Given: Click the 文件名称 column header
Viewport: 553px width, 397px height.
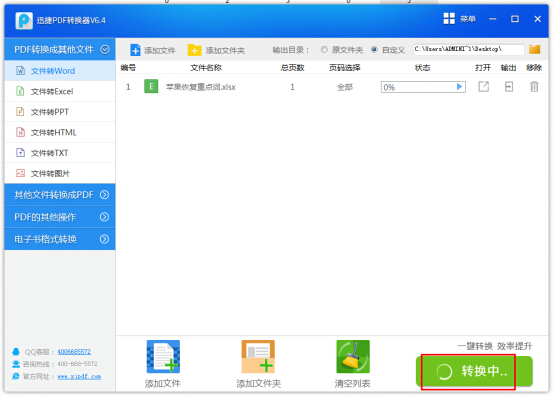Looking at the screenshot, I should point(206,67).
